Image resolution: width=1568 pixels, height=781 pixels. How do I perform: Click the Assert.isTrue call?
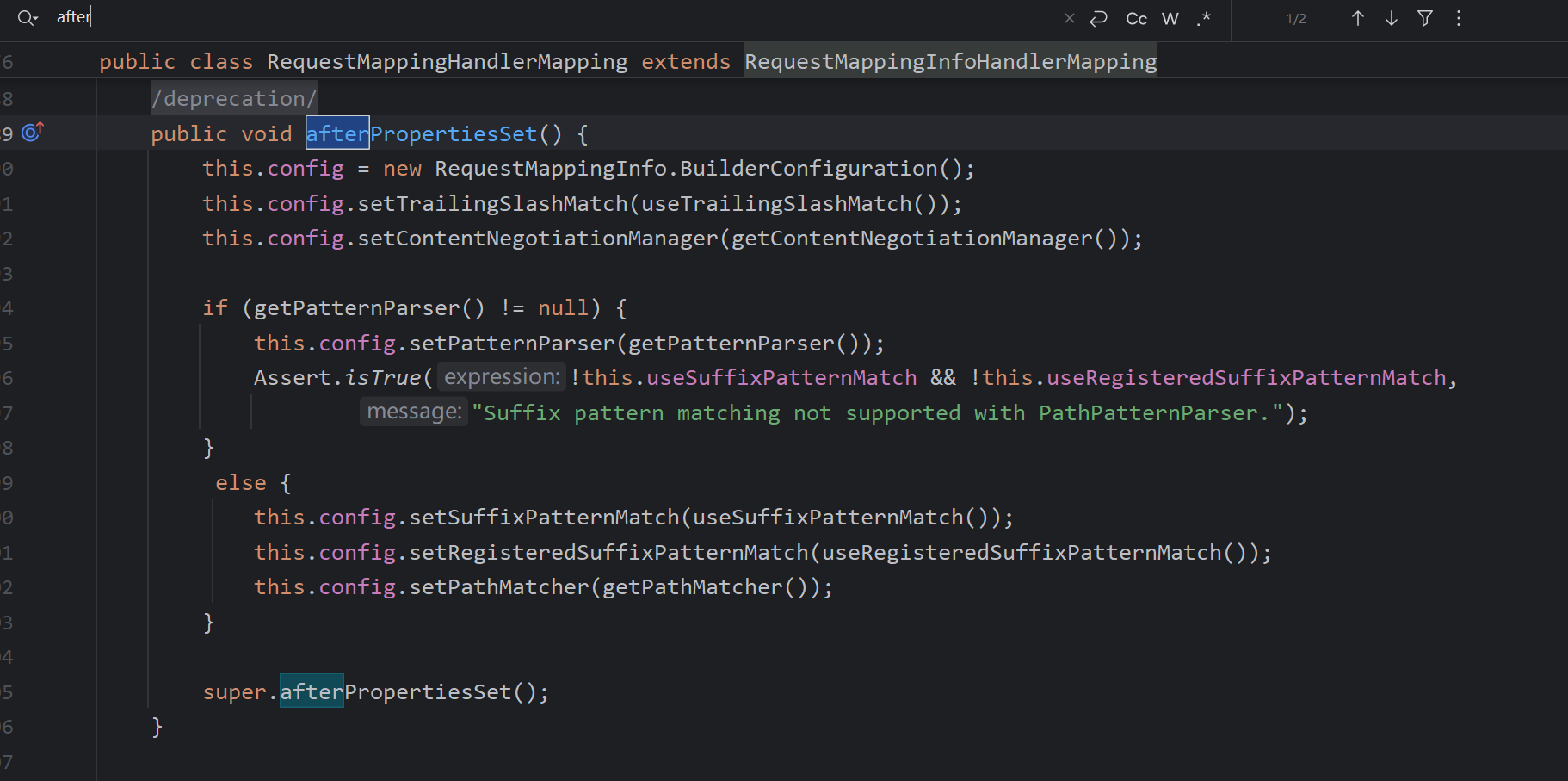337,378
